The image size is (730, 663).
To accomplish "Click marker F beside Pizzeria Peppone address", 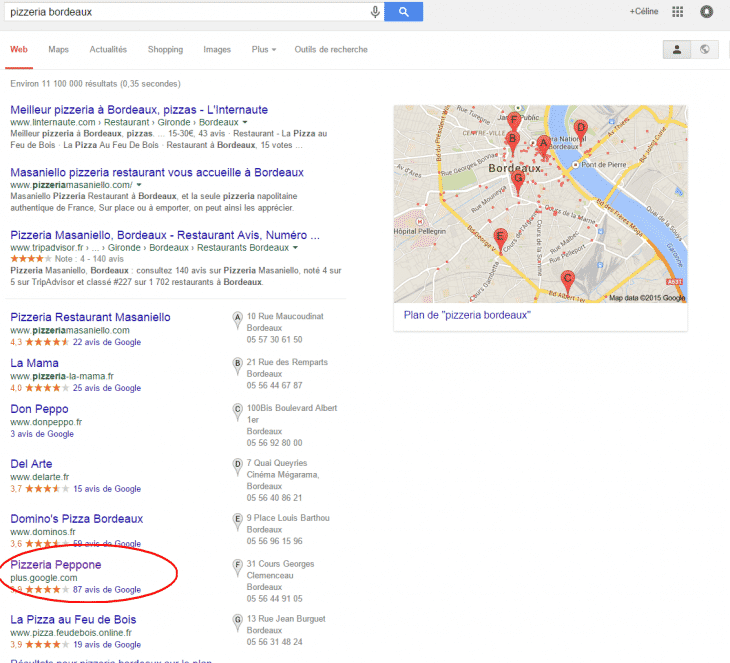I will 238,565.
